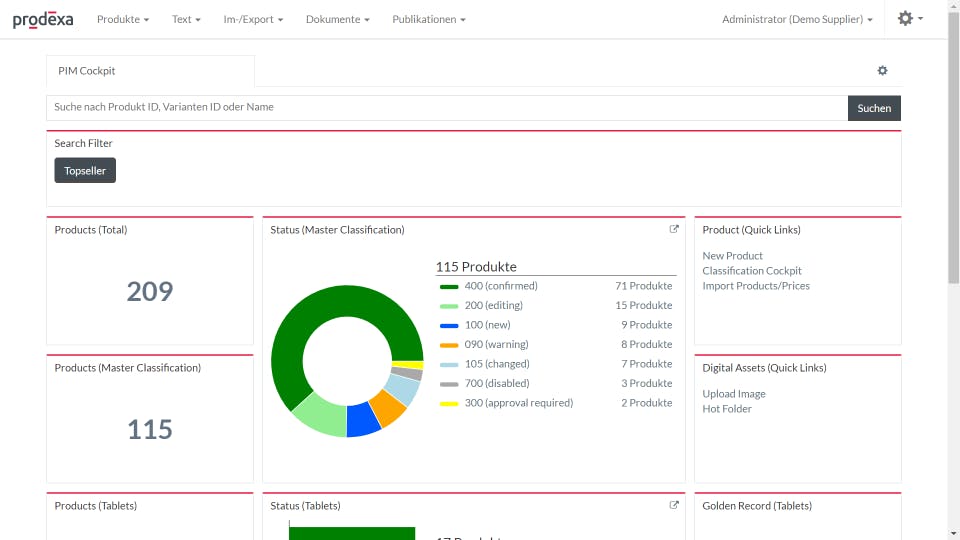The width and height of the screenshot is (960, 540).
Task: Click the green 400 (confirmed) legend marker
Action: click(449, 286)
